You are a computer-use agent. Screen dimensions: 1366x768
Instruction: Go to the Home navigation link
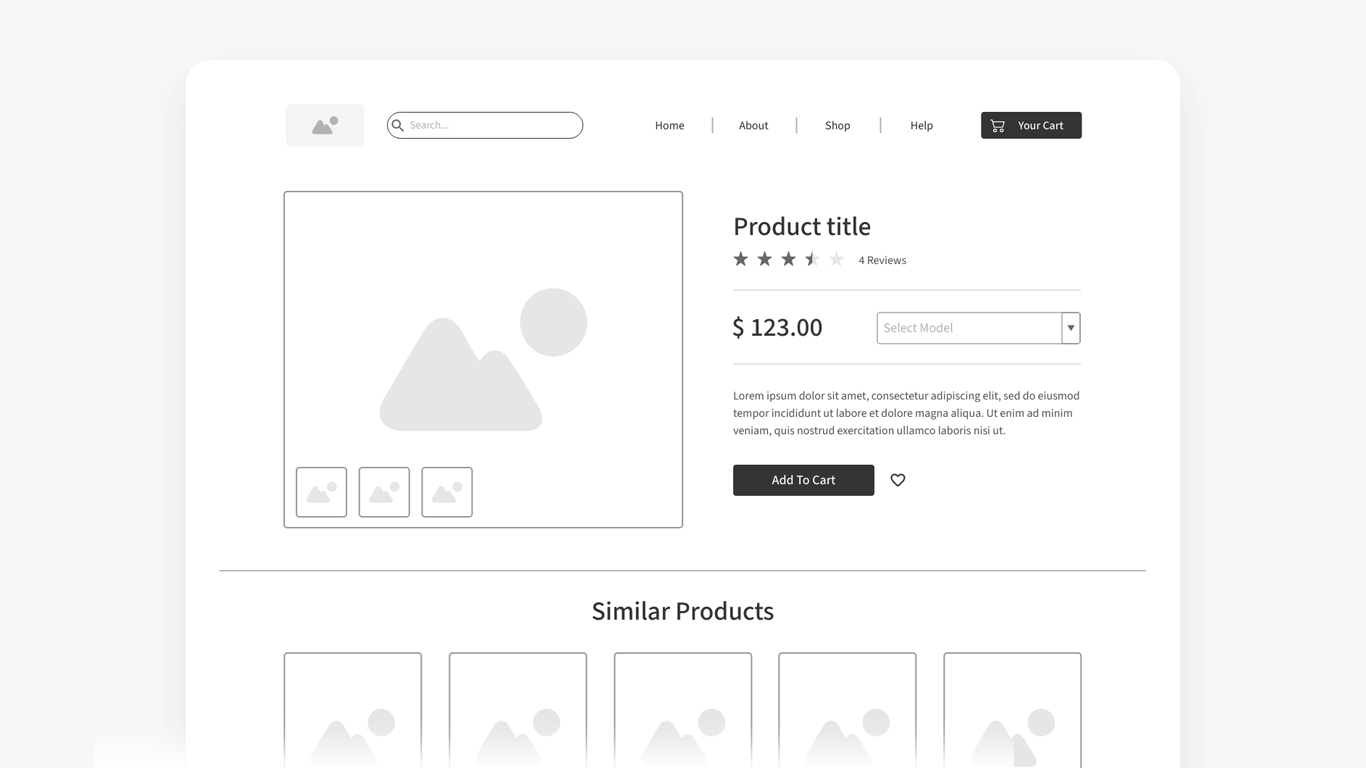[669, 125]
